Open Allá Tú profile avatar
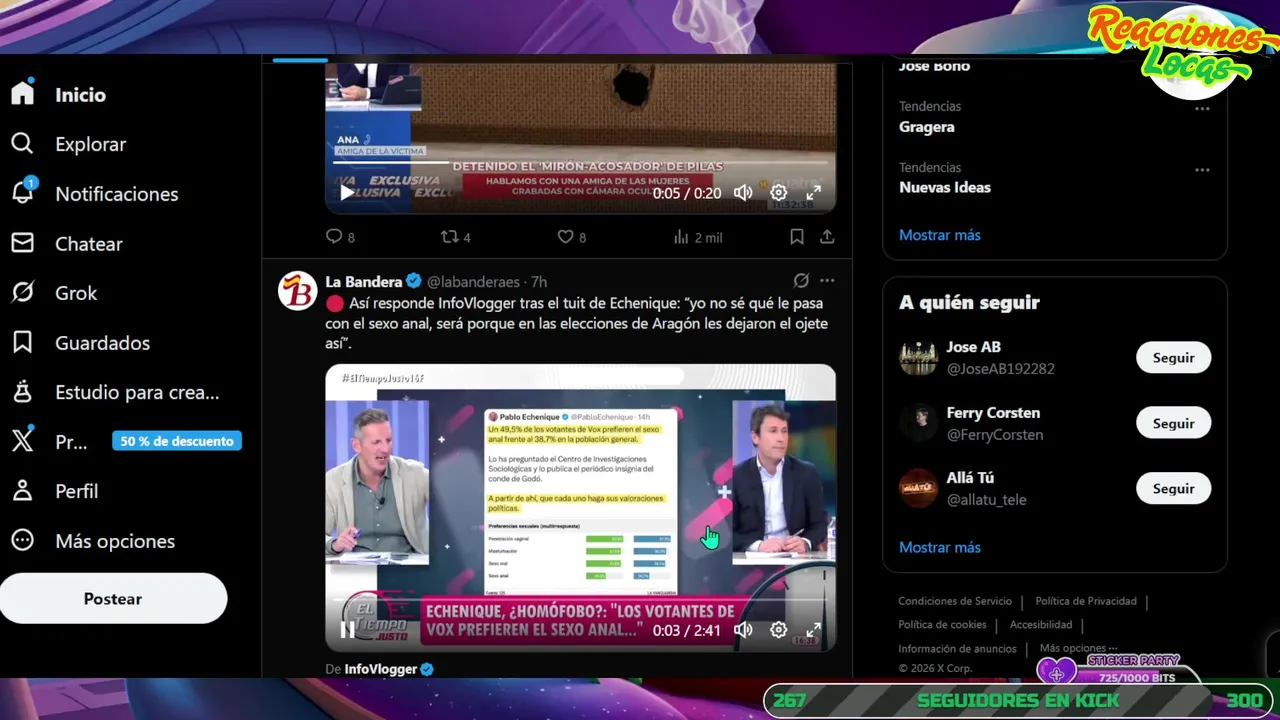The image size is (1280, 720). coord(918,489)
